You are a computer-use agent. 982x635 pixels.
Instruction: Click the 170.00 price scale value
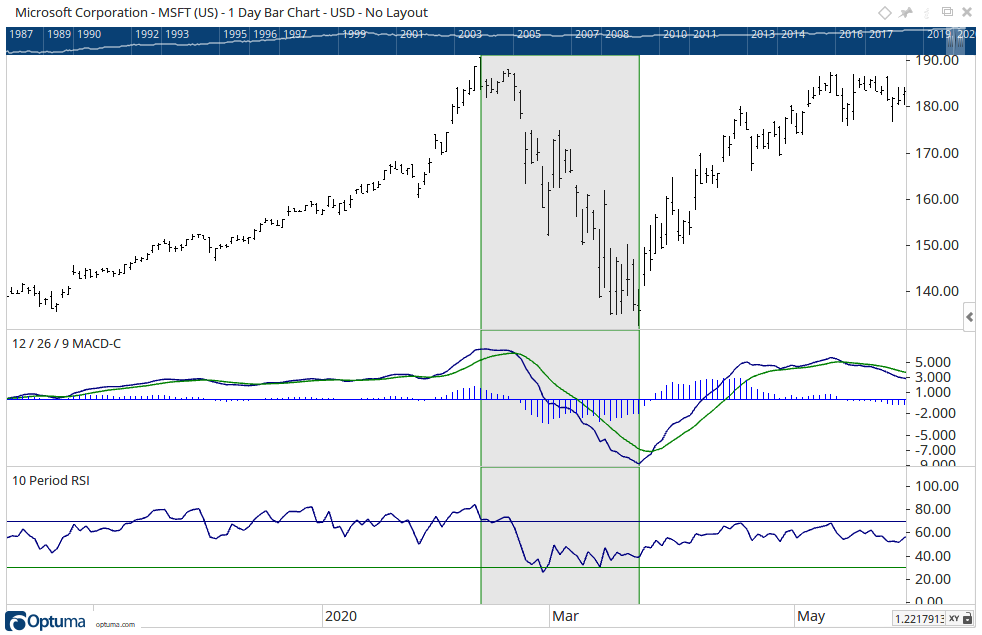[937, 153]
